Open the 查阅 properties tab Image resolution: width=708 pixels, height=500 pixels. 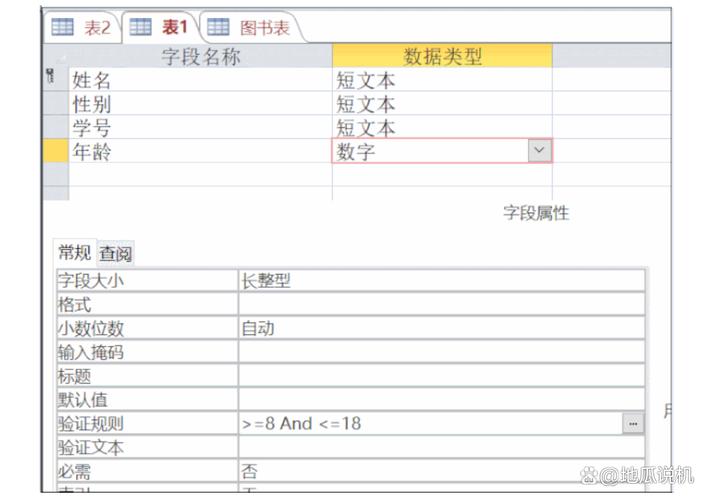116,253
